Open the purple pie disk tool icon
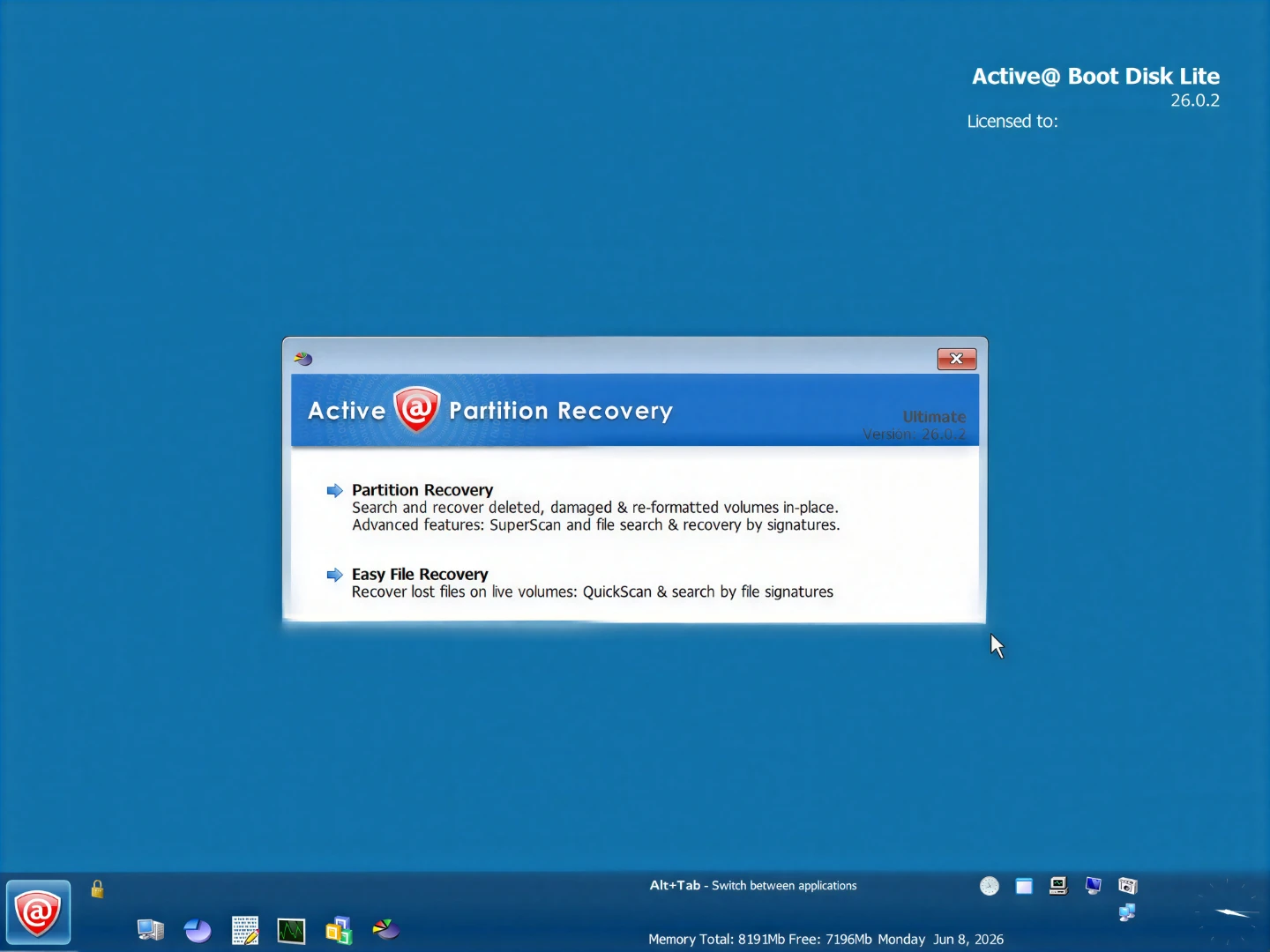The height and width of the screenshot is (952, 1270). pos(198,930)
